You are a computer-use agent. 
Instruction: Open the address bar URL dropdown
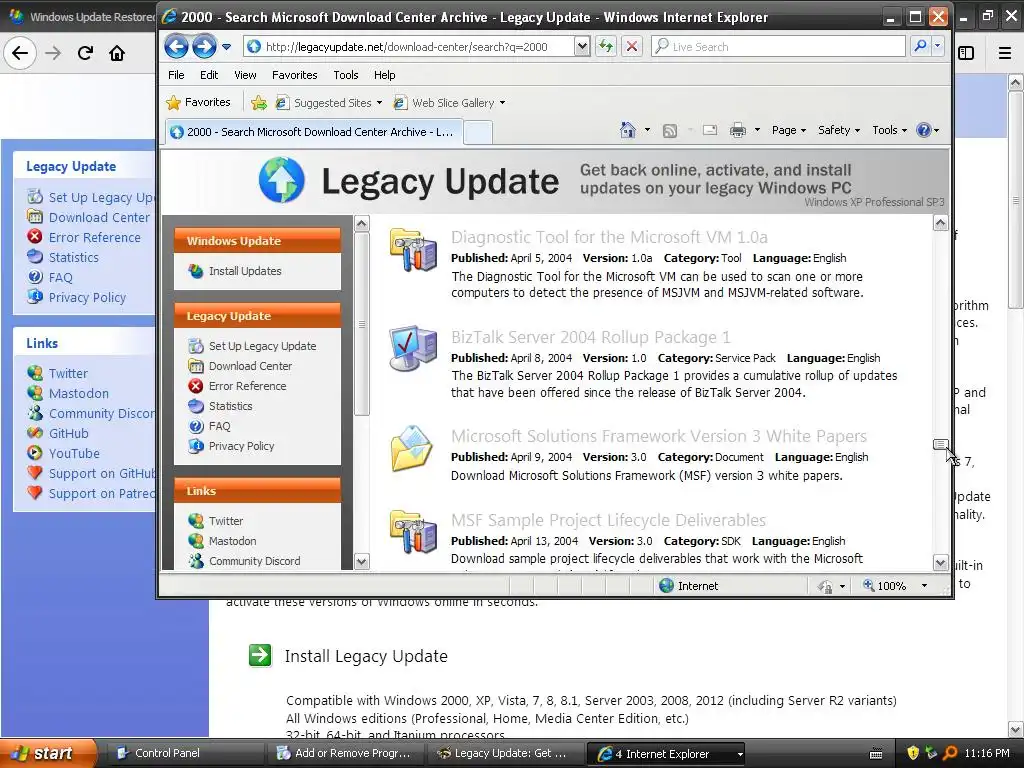pos(582,46)
